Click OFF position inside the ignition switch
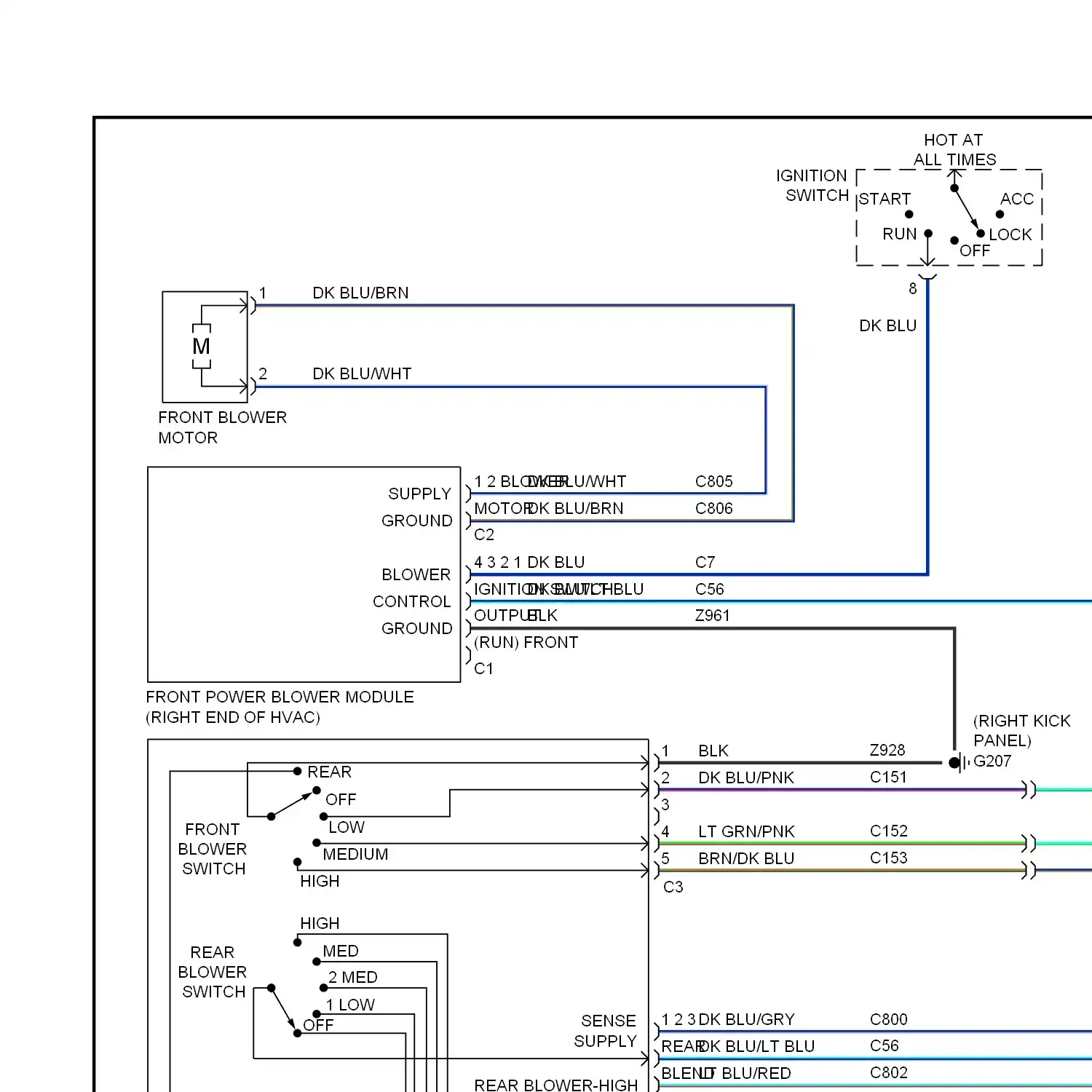This screenshot has height=1092, width=1092. [975, 251]
